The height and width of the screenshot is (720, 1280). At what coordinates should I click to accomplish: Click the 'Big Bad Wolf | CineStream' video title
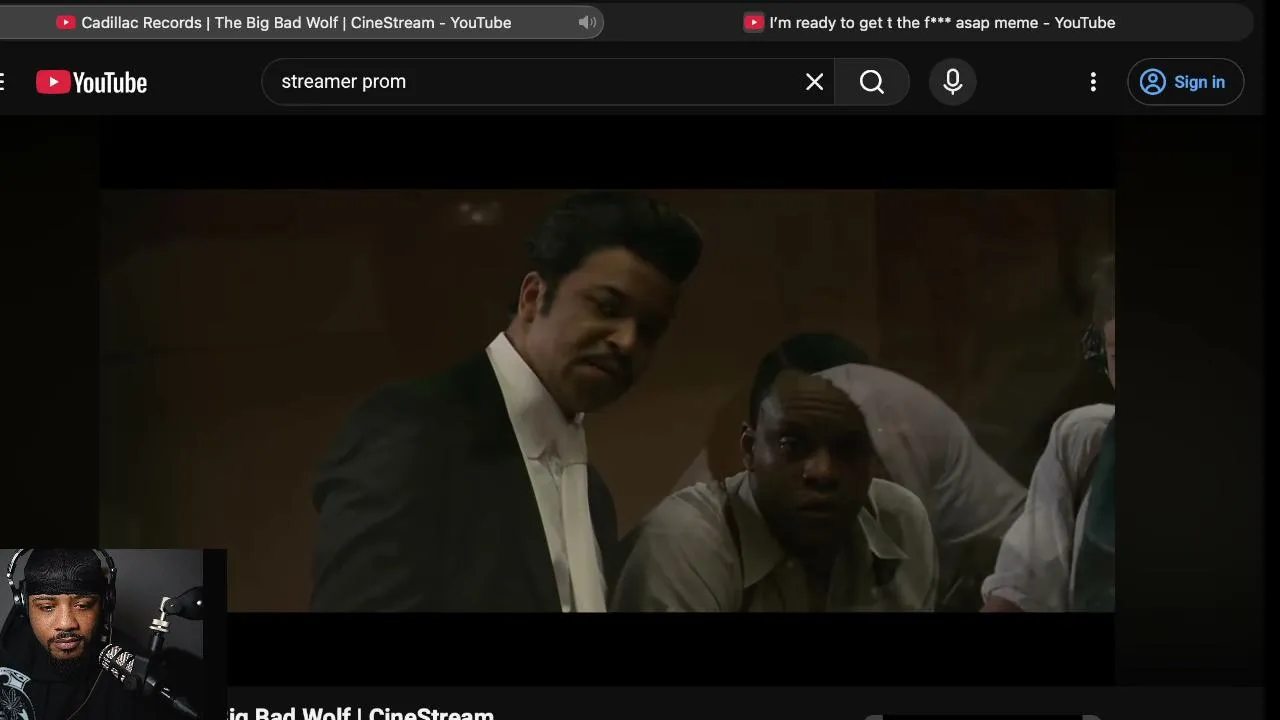click(x=361, y=713)
